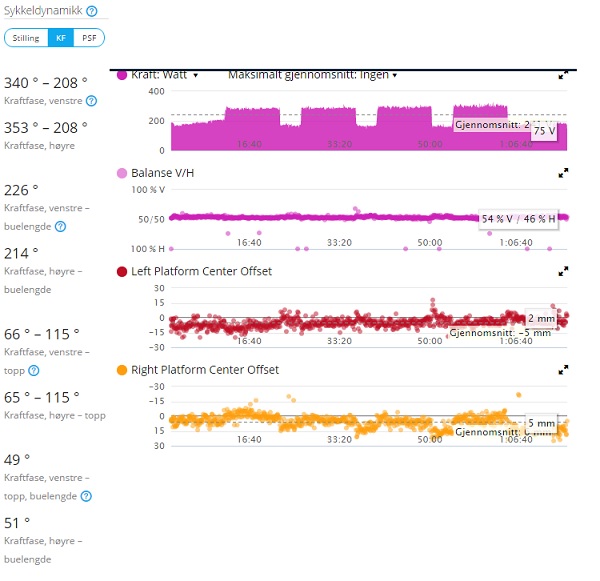Open help for Kraftfase venstre buelengde
The width and height of the screenshot is (600, 581).
click(x=59, y=226)
